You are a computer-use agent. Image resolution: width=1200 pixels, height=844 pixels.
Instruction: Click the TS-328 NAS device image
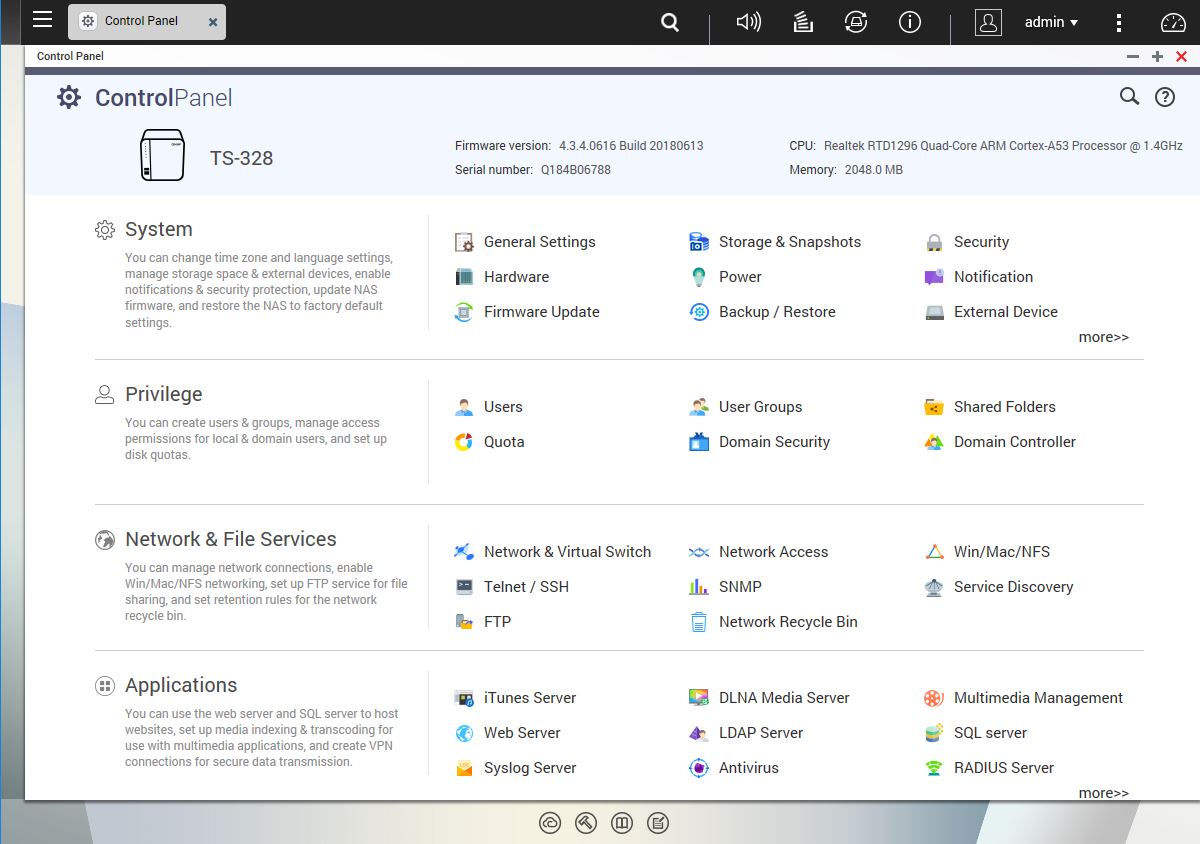[162, 156]
